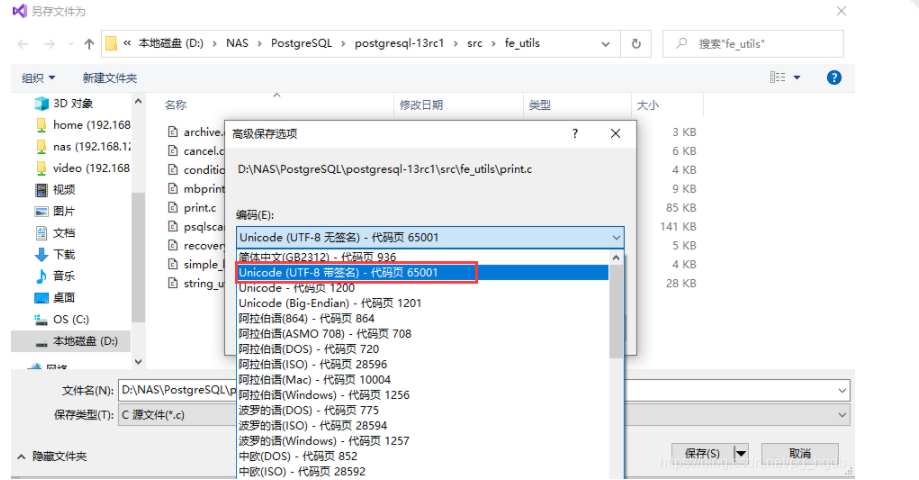
Task: Select the mbprint file row
Action: (195, 189)
